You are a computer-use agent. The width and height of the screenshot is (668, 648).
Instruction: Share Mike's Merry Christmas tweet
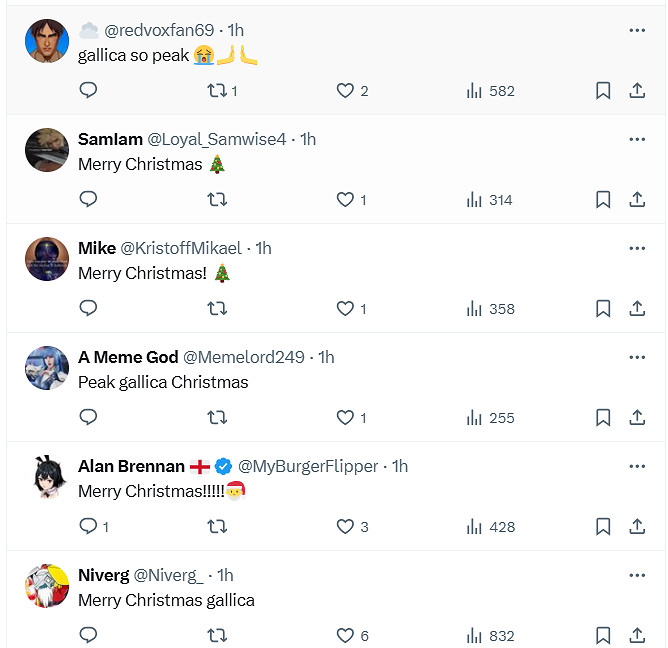click(637, 309)
